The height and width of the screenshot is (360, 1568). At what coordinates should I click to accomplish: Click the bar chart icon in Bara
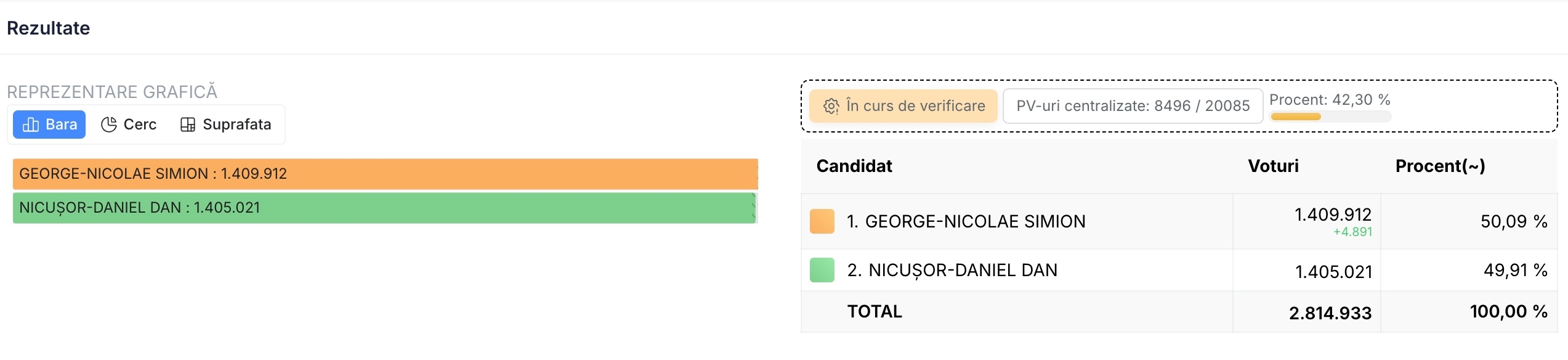point(31,125)
